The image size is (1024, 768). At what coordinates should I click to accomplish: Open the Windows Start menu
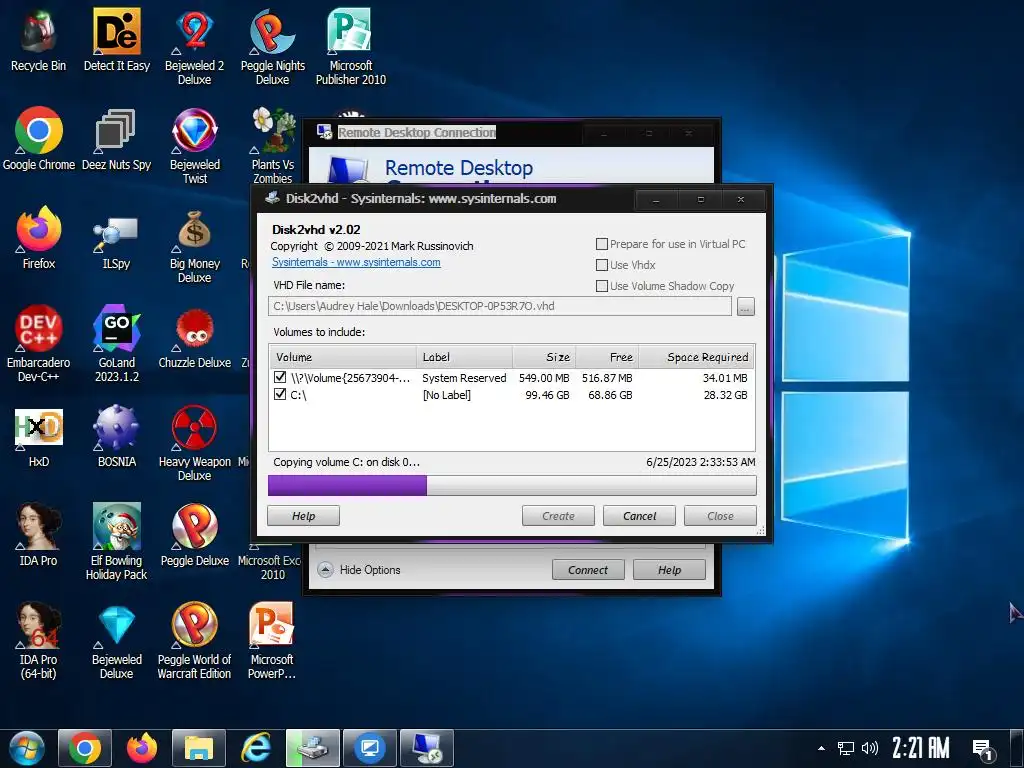click(26, 748)
